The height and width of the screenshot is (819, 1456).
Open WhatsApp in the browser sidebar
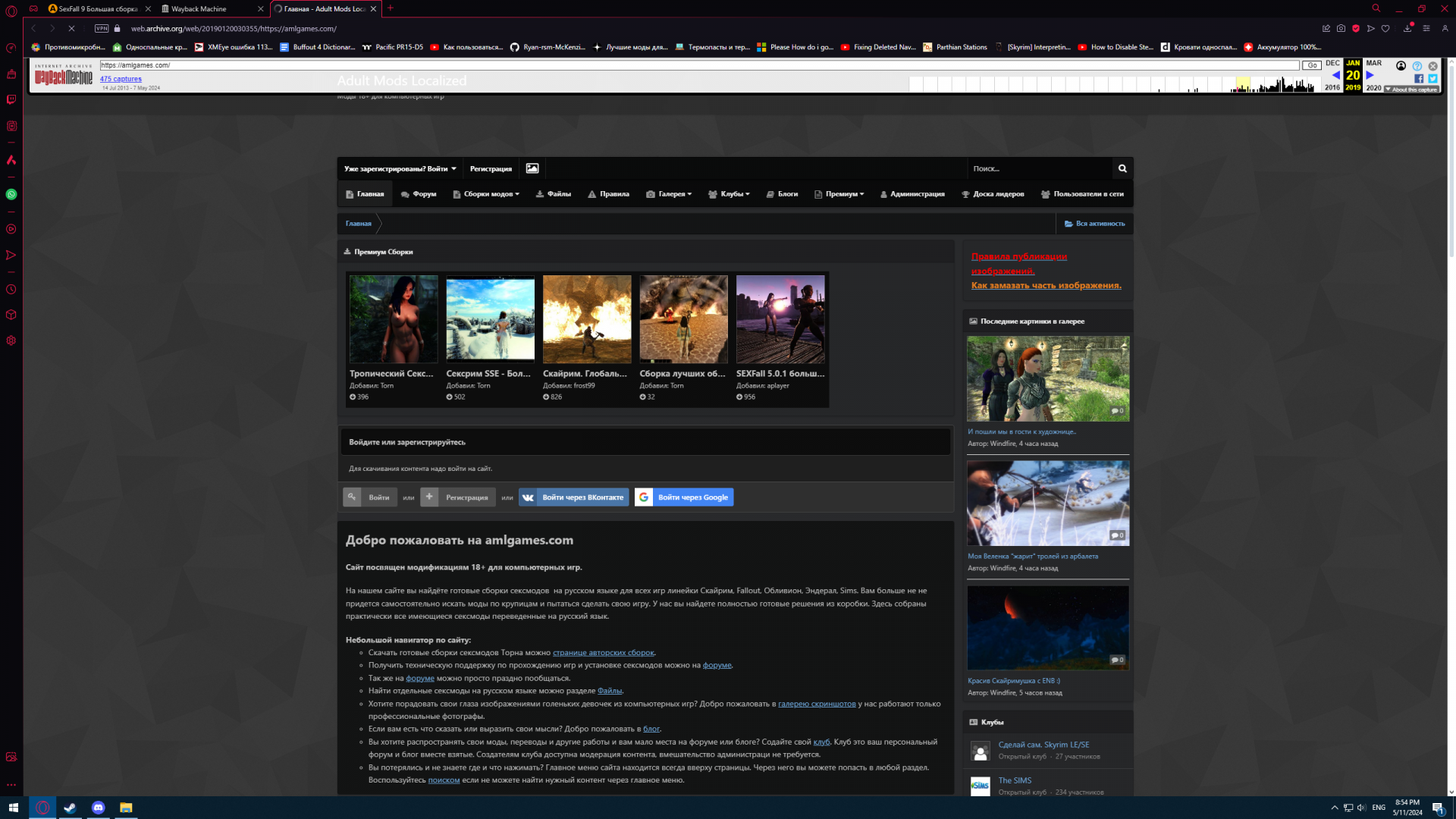pos(11,194)
